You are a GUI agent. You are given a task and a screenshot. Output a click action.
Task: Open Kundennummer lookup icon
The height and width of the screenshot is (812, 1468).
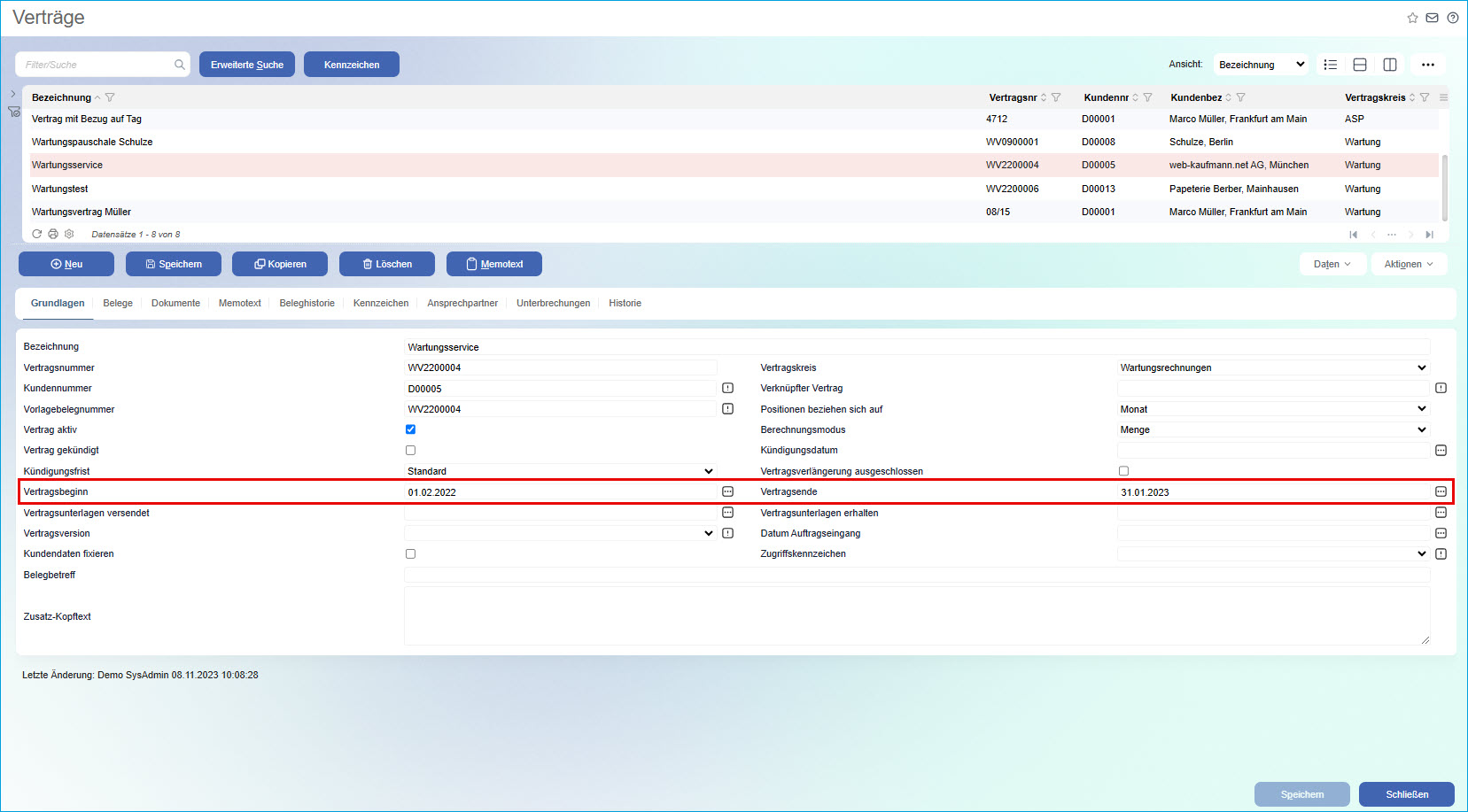pyautogui.click(x=727, y=388)
